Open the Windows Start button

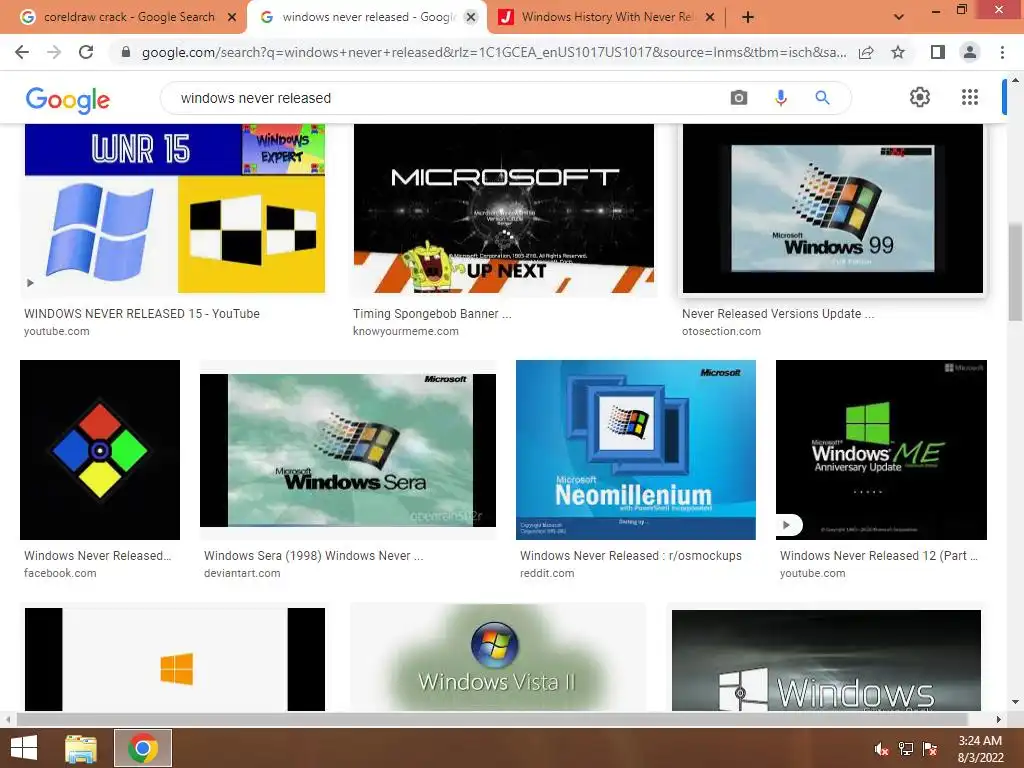[24, 748]
